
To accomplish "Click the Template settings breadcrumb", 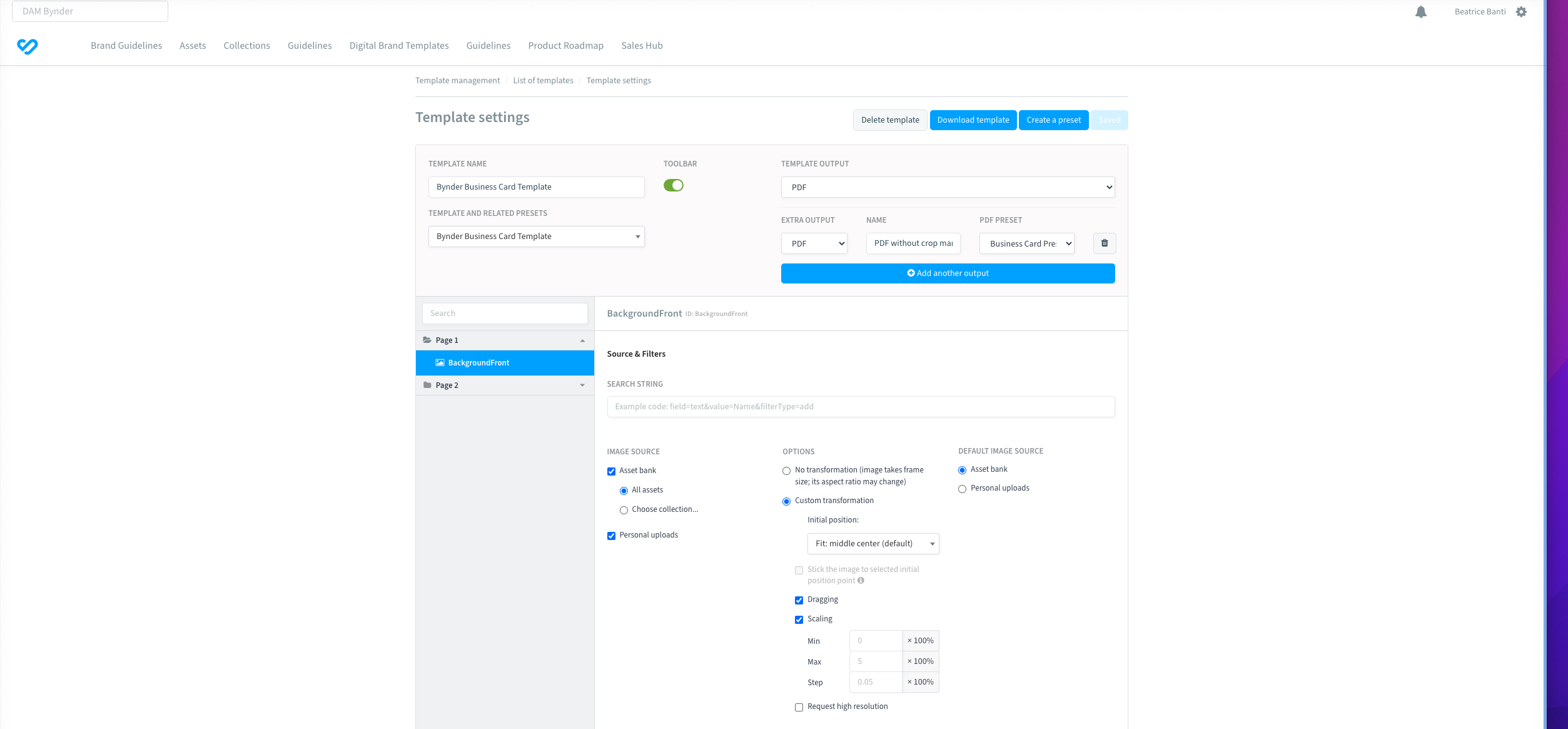I will tap(619, 81).
